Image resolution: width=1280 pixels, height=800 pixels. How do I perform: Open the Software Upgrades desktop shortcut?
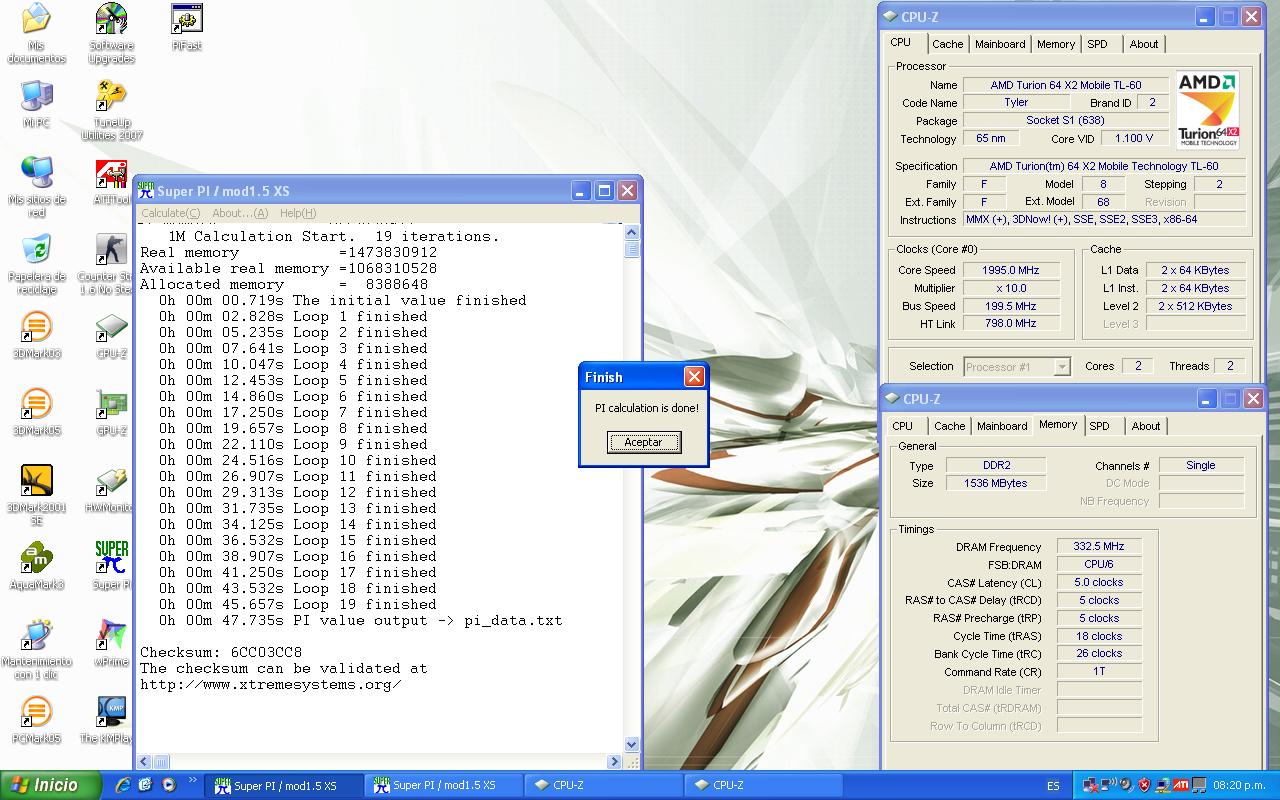111,32
